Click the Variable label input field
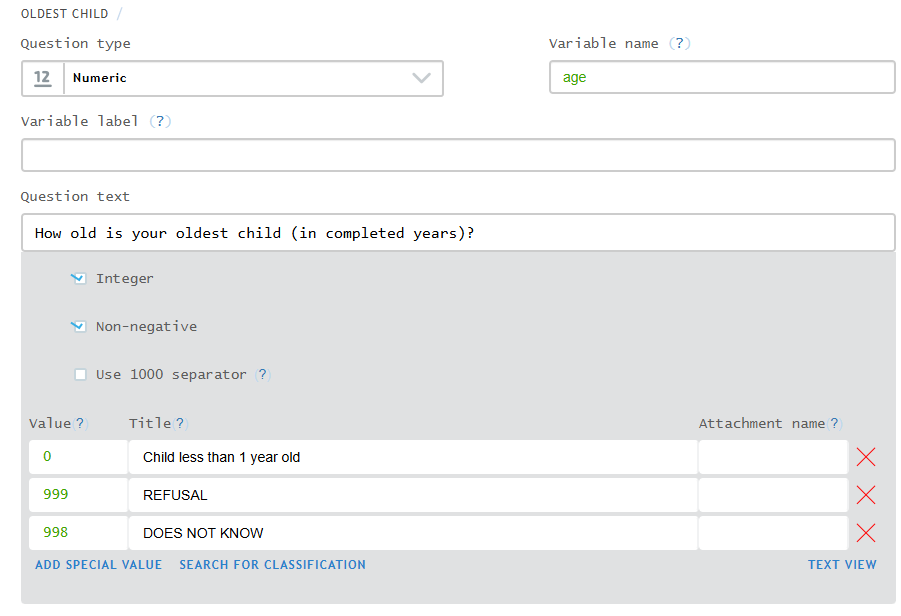Screen dimensions: 901x616 tap(458, 155)
